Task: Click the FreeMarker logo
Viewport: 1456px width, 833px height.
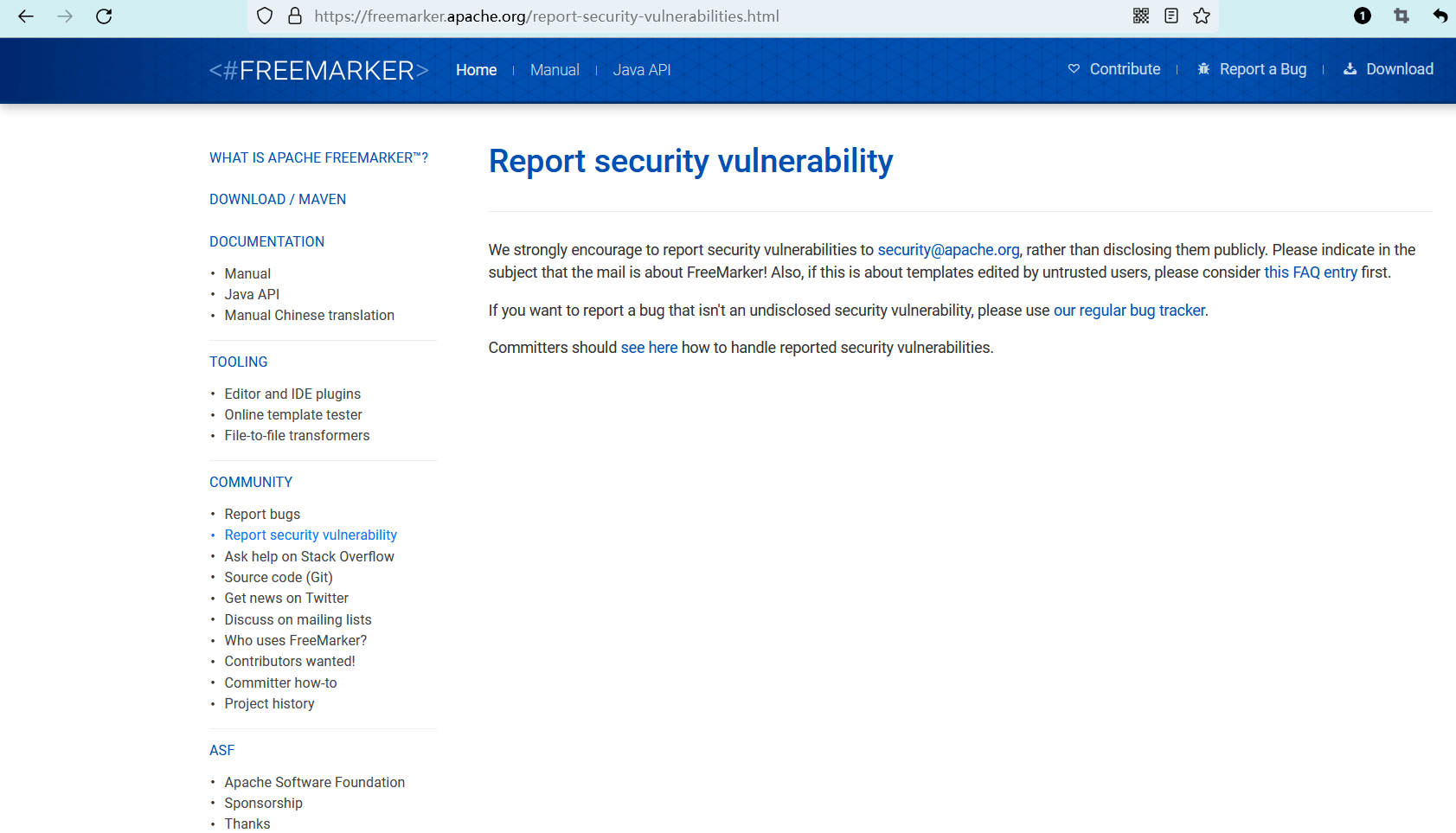Action: pos(318,70)
